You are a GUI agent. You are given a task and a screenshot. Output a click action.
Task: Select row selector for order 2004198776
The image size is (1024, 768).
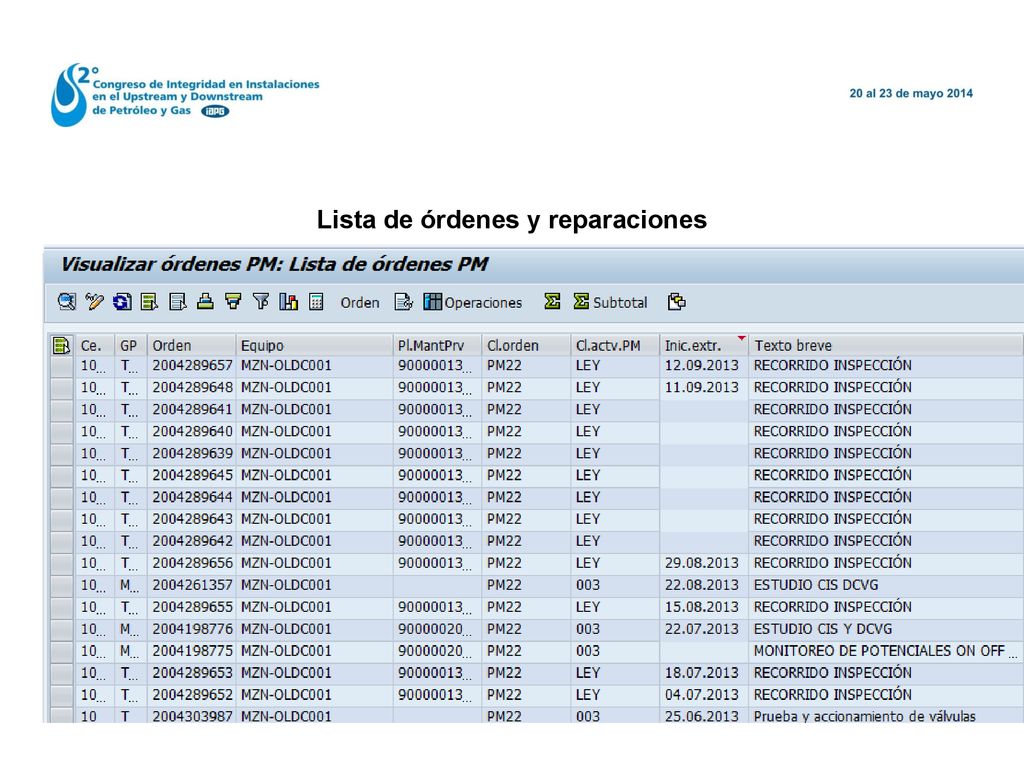[62, 629]
